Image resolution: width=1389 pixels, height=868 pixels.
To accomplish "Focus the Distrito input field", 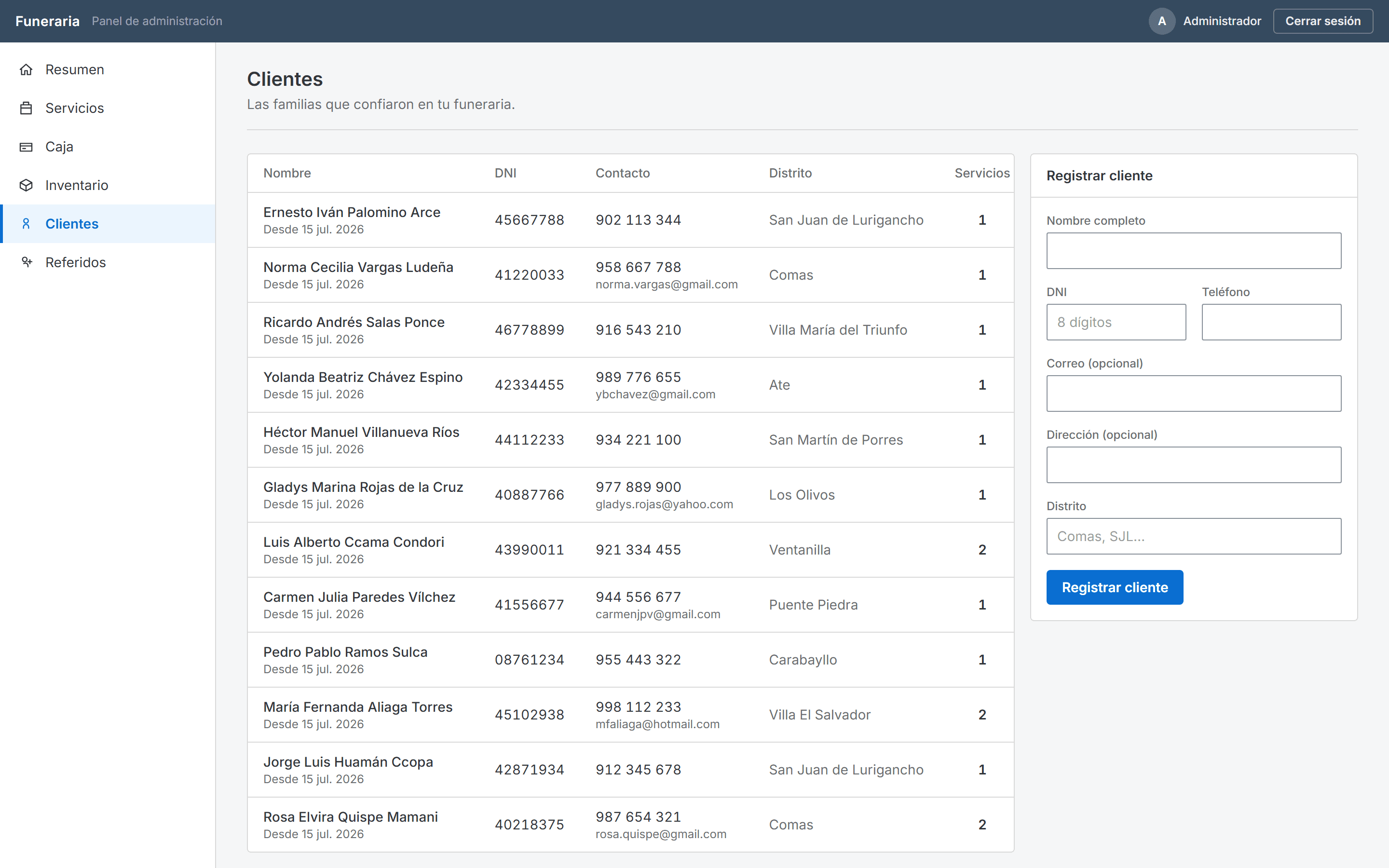I will tap(1193, 536).
